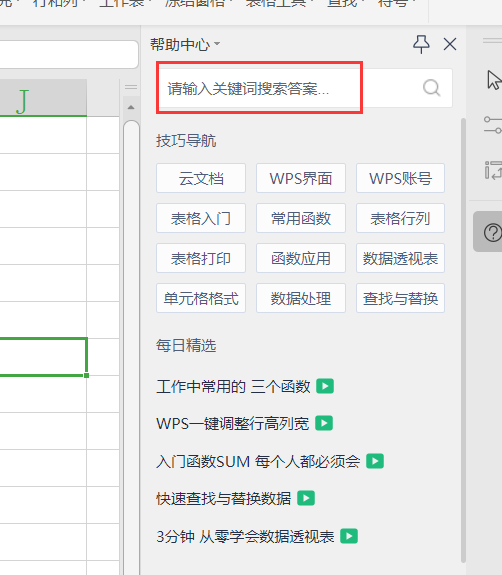Image resolution: width=502 pixels, height=575 pixels.
Task: Play video for 快速查找与替换数据
Action: tap(306, 498)
